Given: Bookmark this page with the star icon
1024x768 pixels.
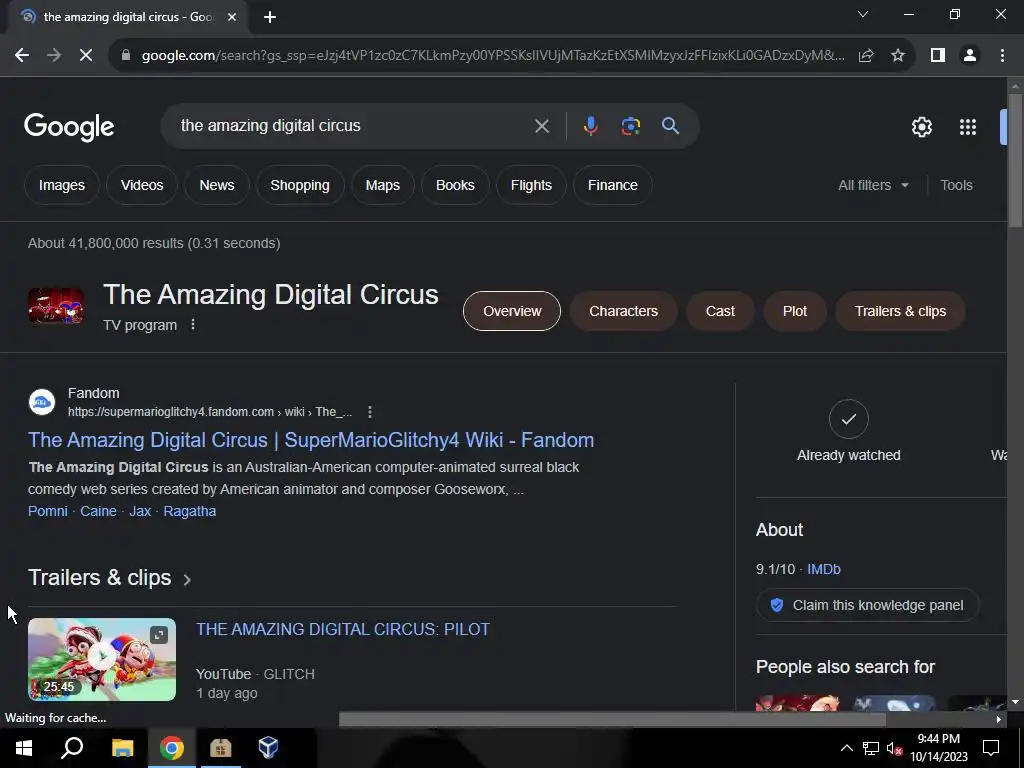Looking at the screenshot, I should point(898,56).
